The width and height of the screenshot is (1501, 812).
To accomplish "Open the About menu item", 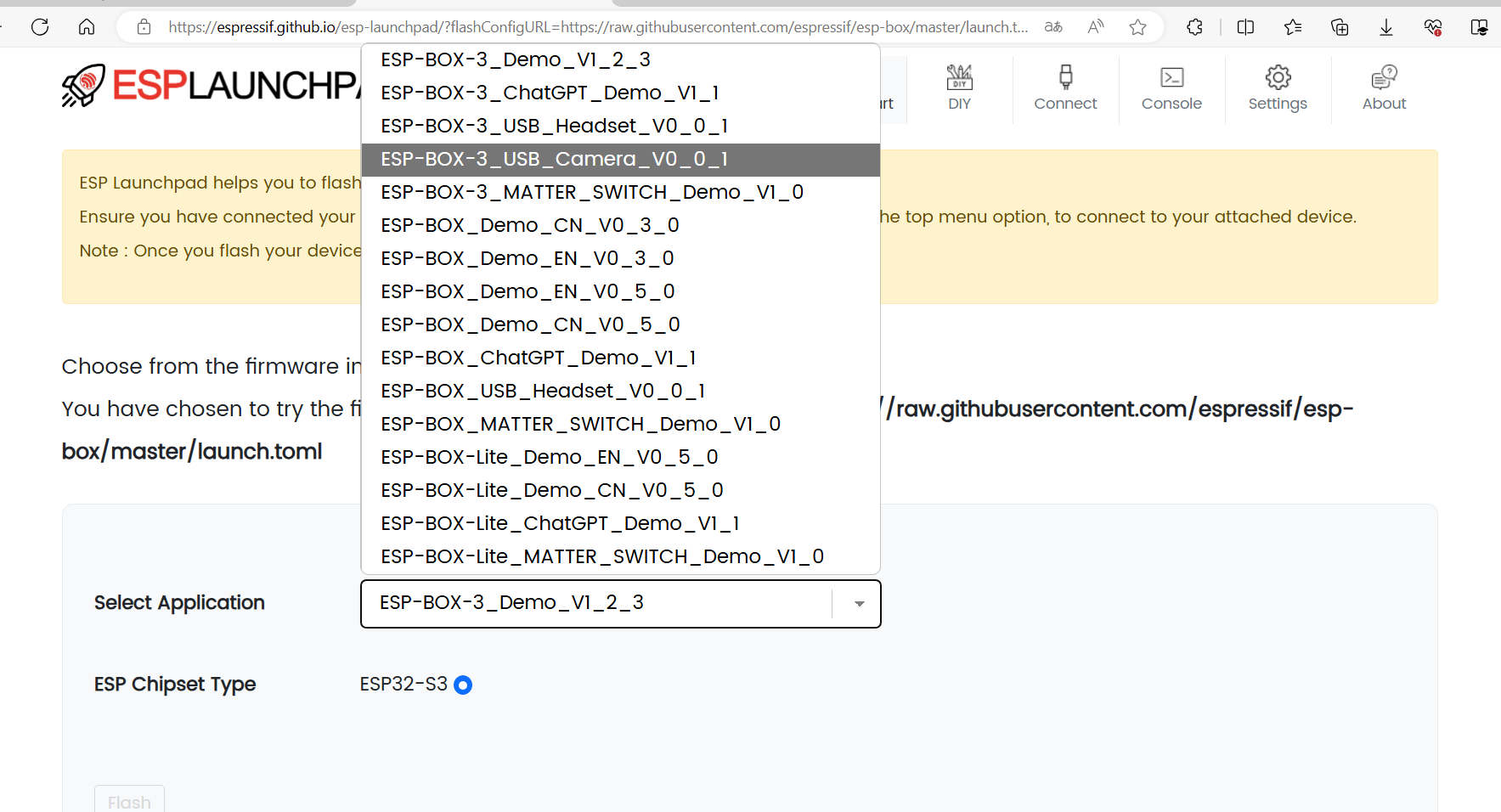I will [1384, 88].
